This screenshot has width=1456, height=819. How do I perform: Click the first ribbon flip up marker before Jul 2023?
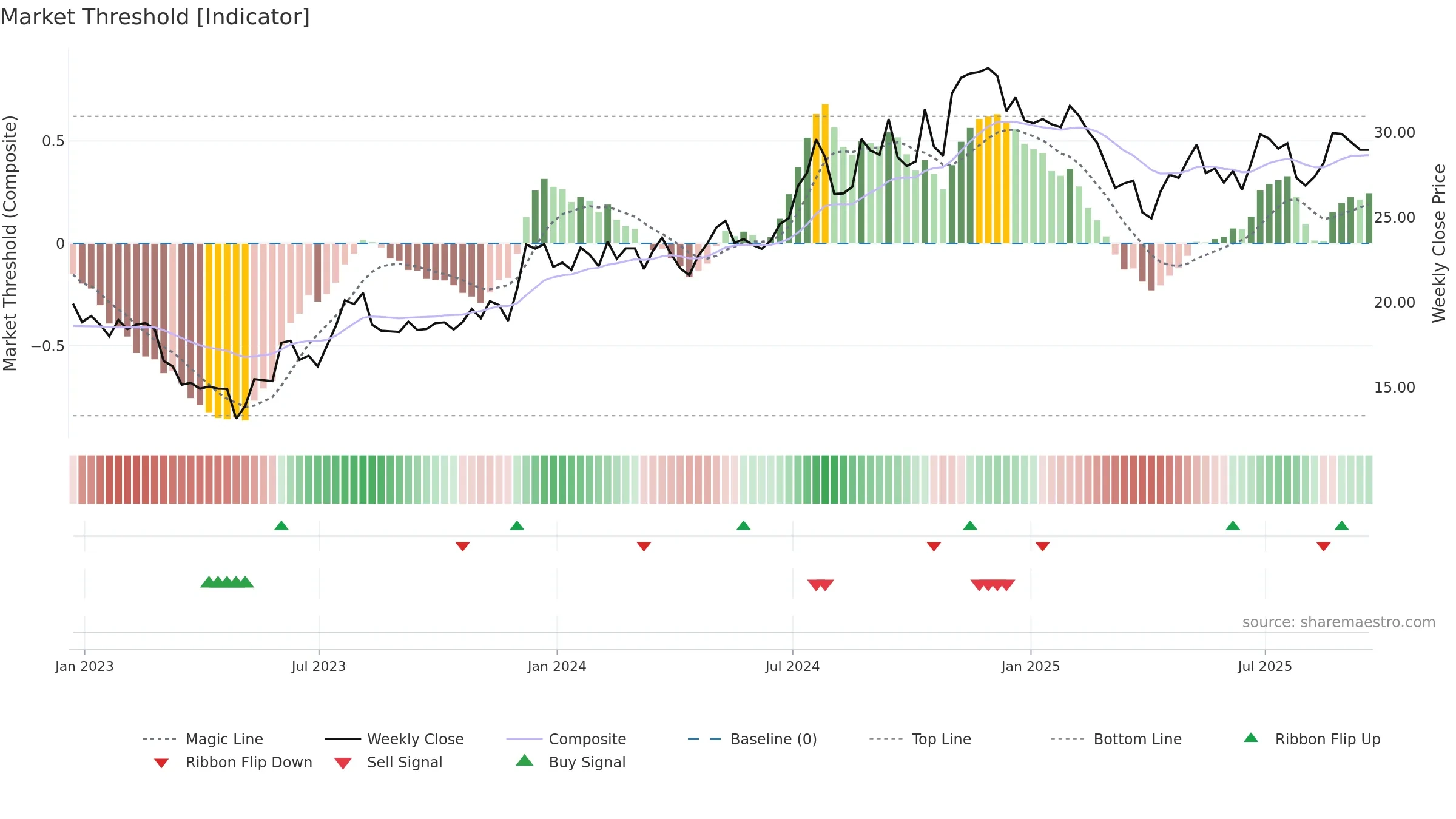pyautogui.click(x=281, y=525)
